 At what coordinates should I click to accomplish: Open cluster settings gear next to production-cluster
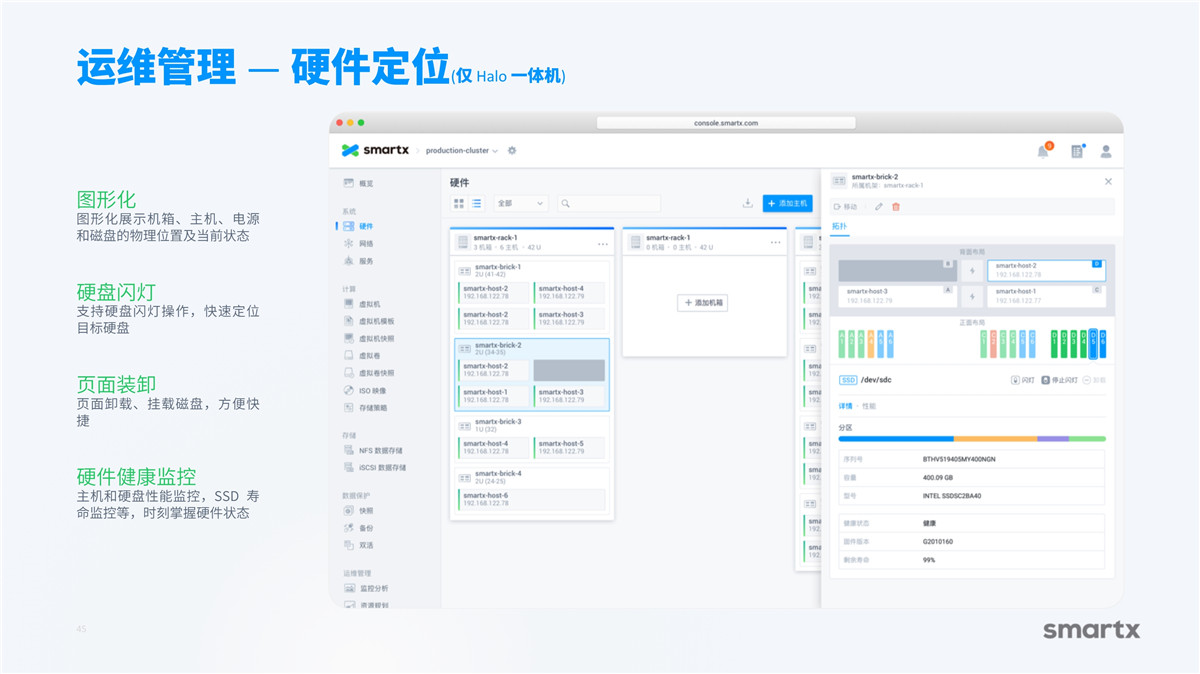(512, 151)
